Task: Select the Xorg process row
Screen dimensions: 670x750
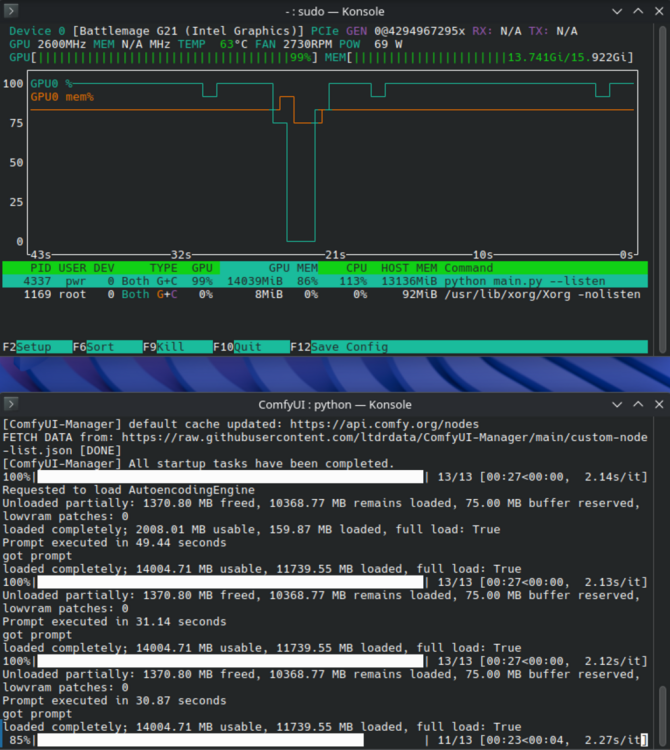Action: coord(325,294)
